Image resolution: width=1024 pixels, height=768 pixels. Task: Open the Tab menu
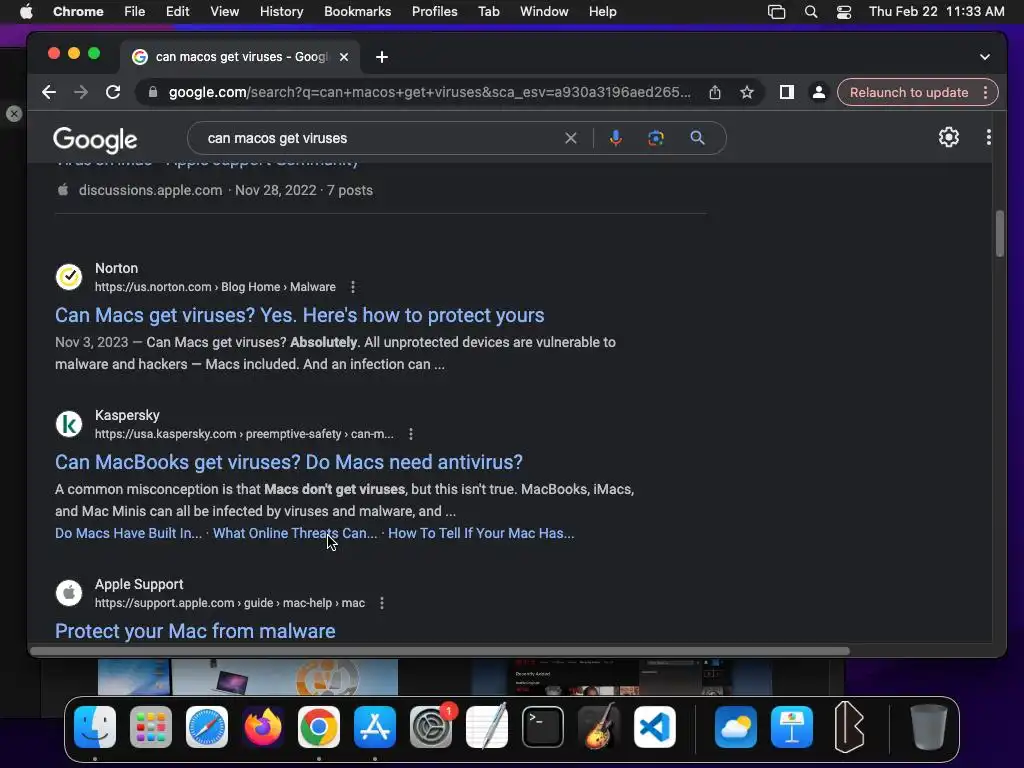pyautogui.click(x=488, y=12)
